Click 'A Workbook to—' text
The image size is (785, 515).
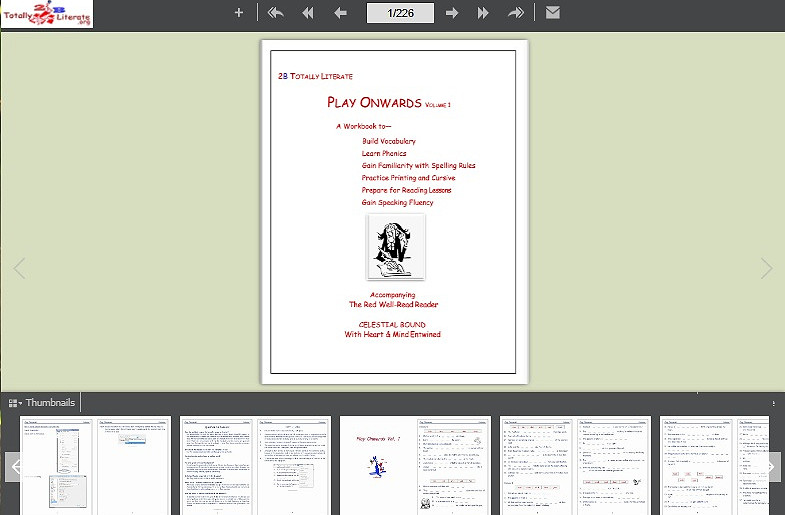[363, 126]
